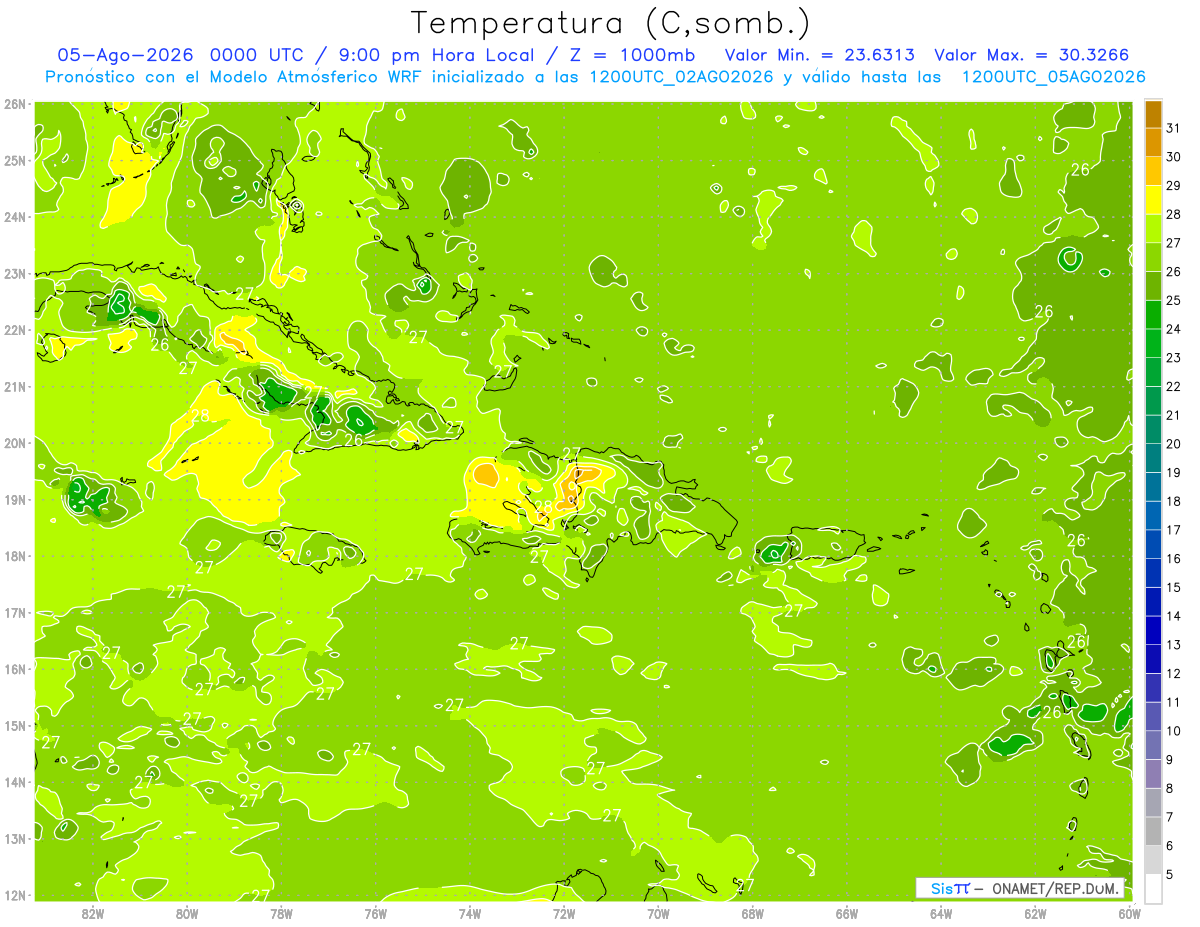Click the '26N' latitude axis label

tap(15, 104)
